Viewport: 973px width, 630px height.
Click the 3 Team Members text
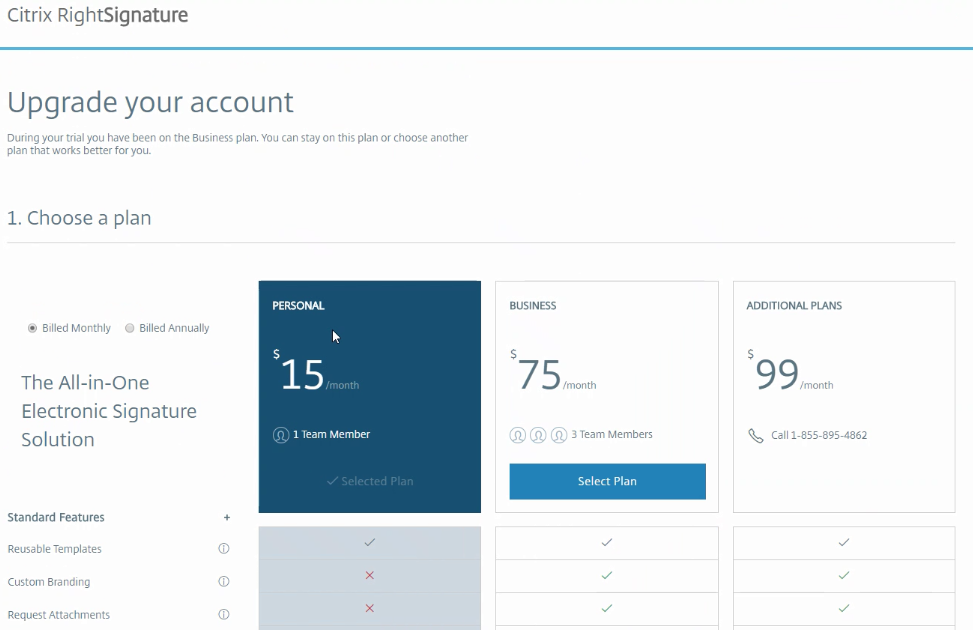click(x=612, y=434)
